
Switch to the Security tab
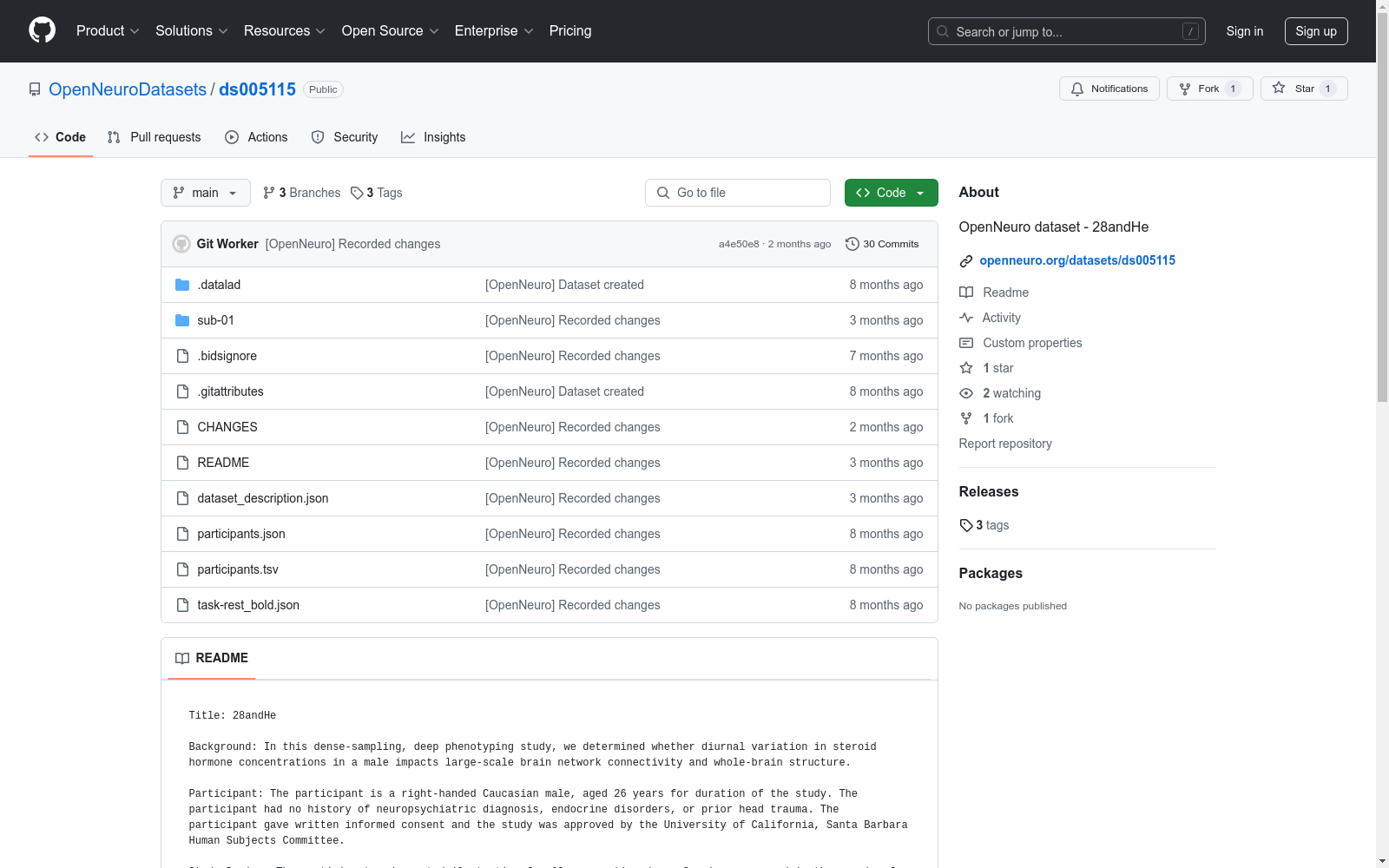click(345, 137)
